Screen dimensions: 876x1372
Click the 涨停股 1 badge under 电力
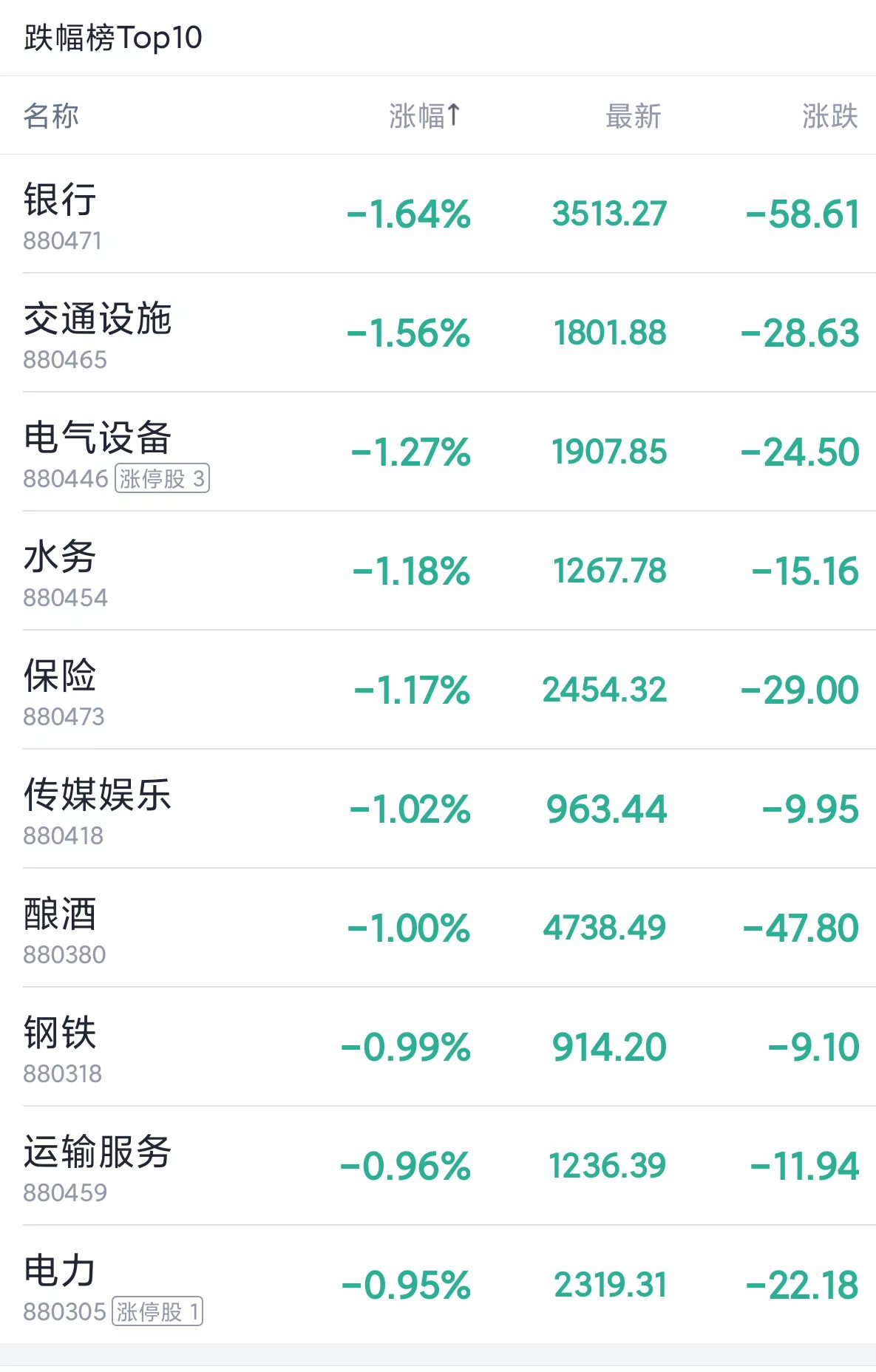tap(157, 1311)
